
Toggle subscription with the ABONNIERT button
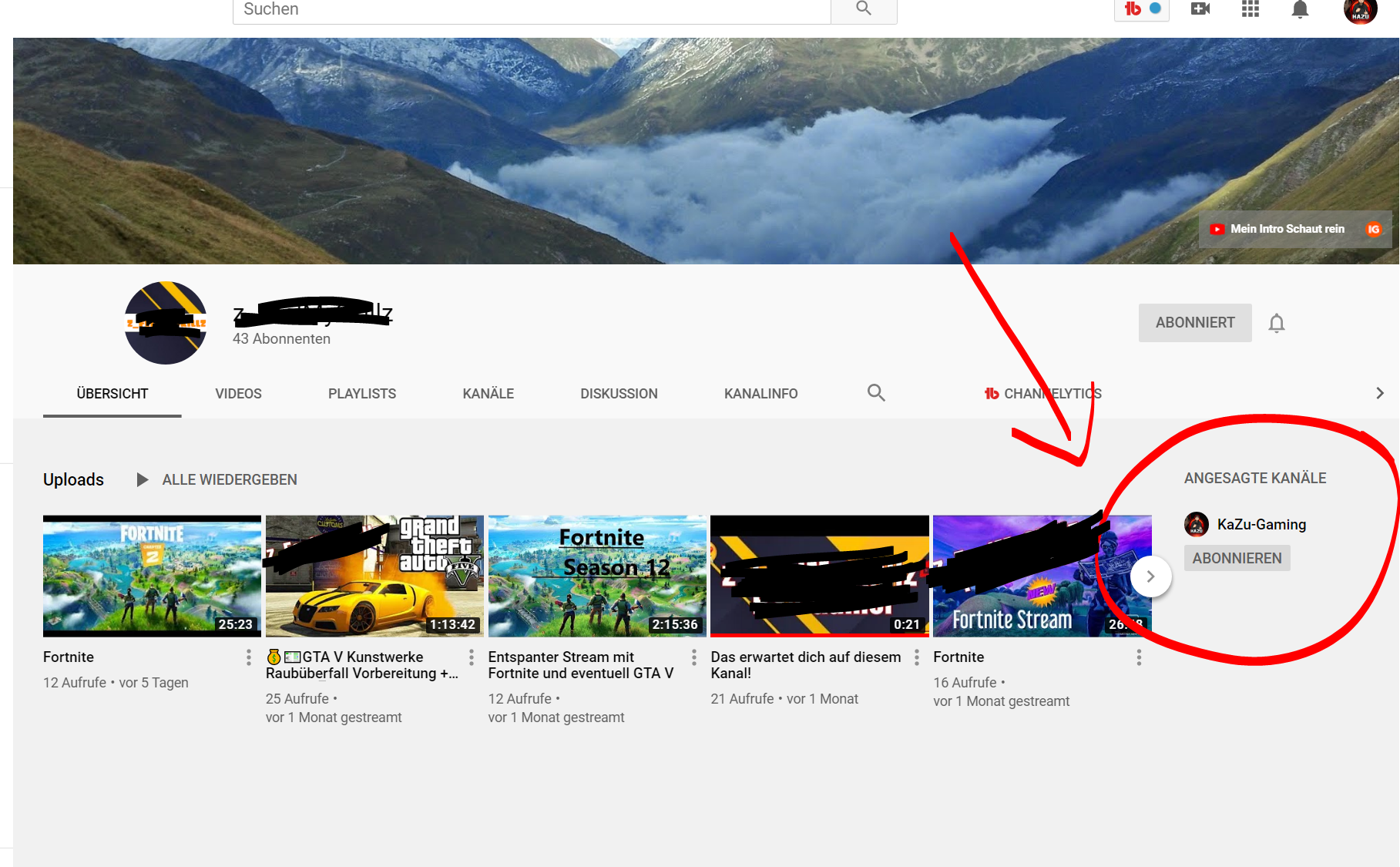click(1194, 323)
